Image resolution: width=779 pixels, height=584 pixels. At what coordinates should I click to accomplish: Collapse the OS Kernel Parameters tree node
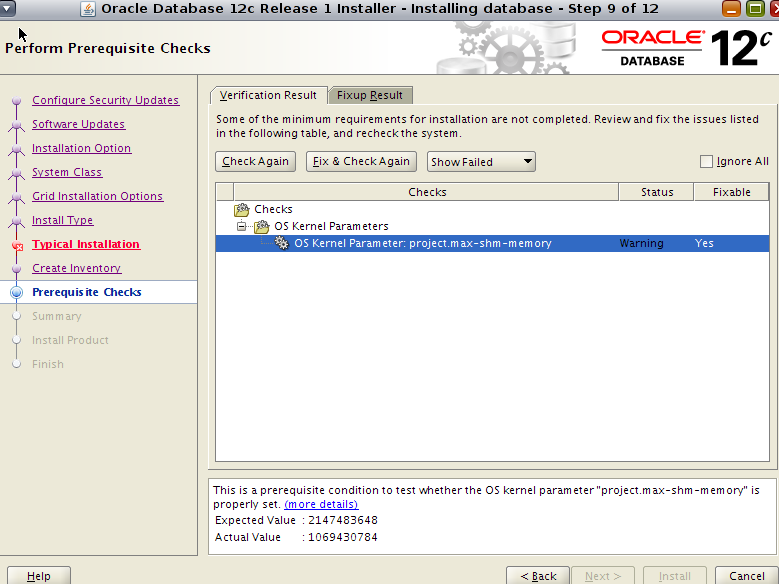[241, 226]
